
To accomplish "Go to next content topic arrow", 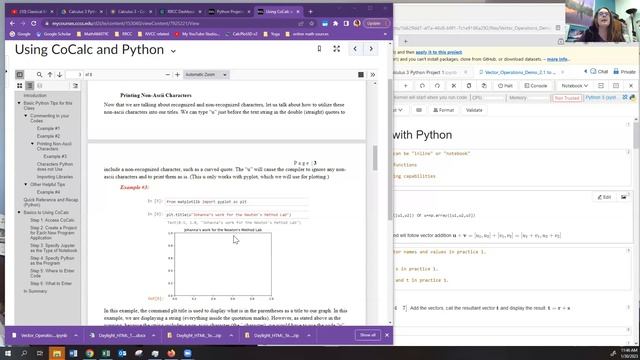I will click(371, 49).
